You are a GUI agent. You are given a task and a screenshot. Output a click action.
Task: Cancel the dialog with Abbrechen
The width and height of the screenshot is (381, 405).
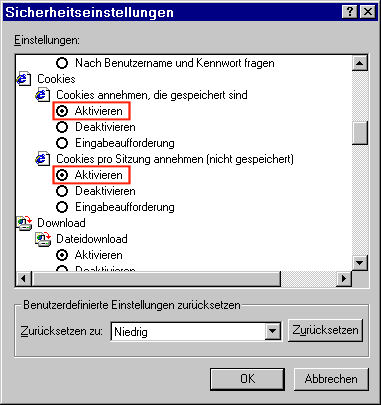coord(331,379)
